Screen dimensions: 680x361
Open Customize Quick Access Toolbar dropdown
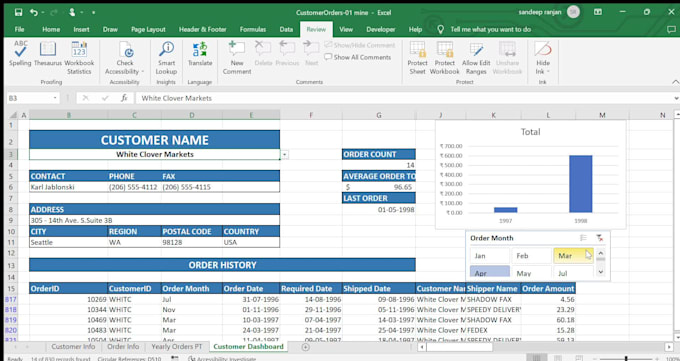click(93, 13)
